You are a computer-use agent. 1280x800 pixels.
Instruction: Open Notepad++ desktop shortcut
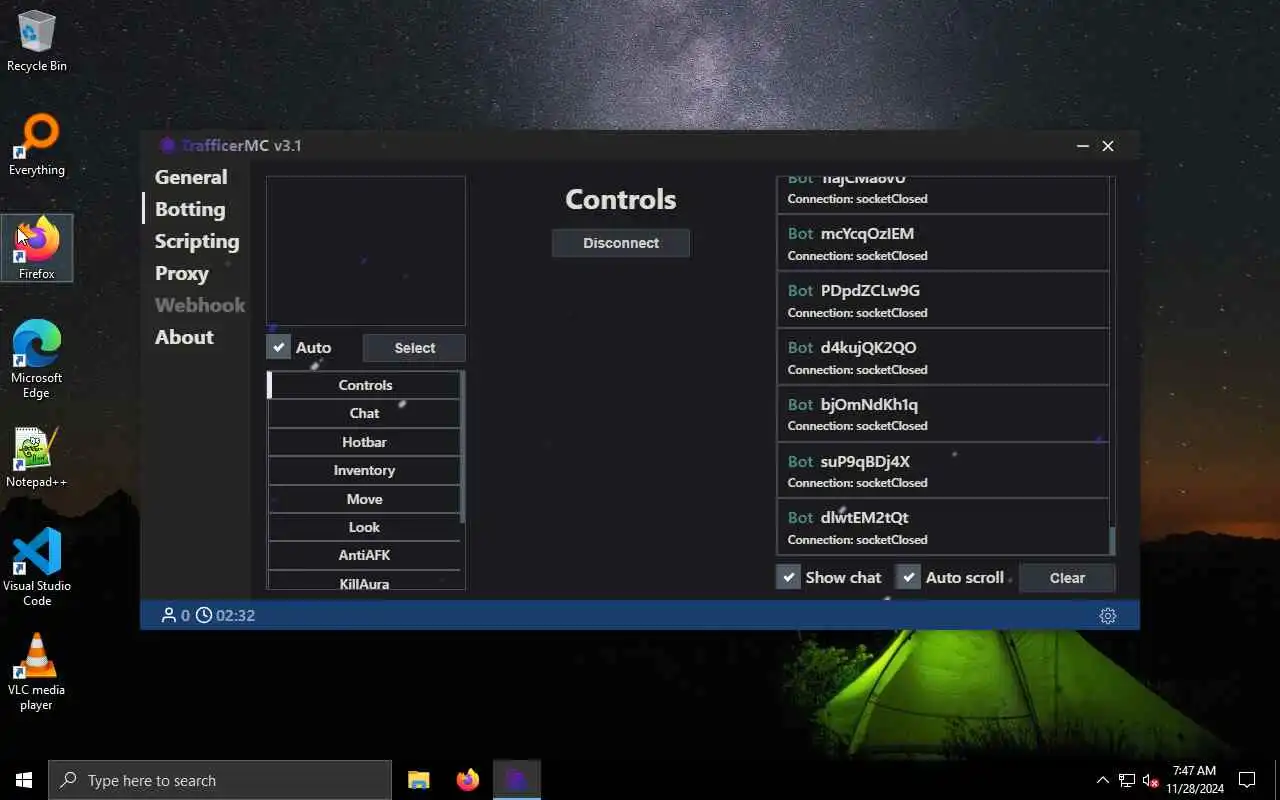[37, 458]
